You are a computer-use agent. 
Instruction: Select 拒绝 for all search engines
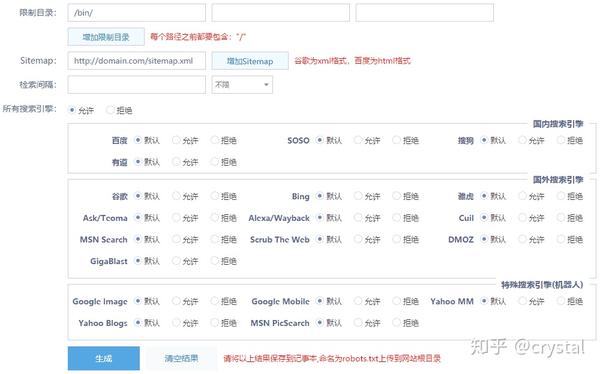[110, 110]
